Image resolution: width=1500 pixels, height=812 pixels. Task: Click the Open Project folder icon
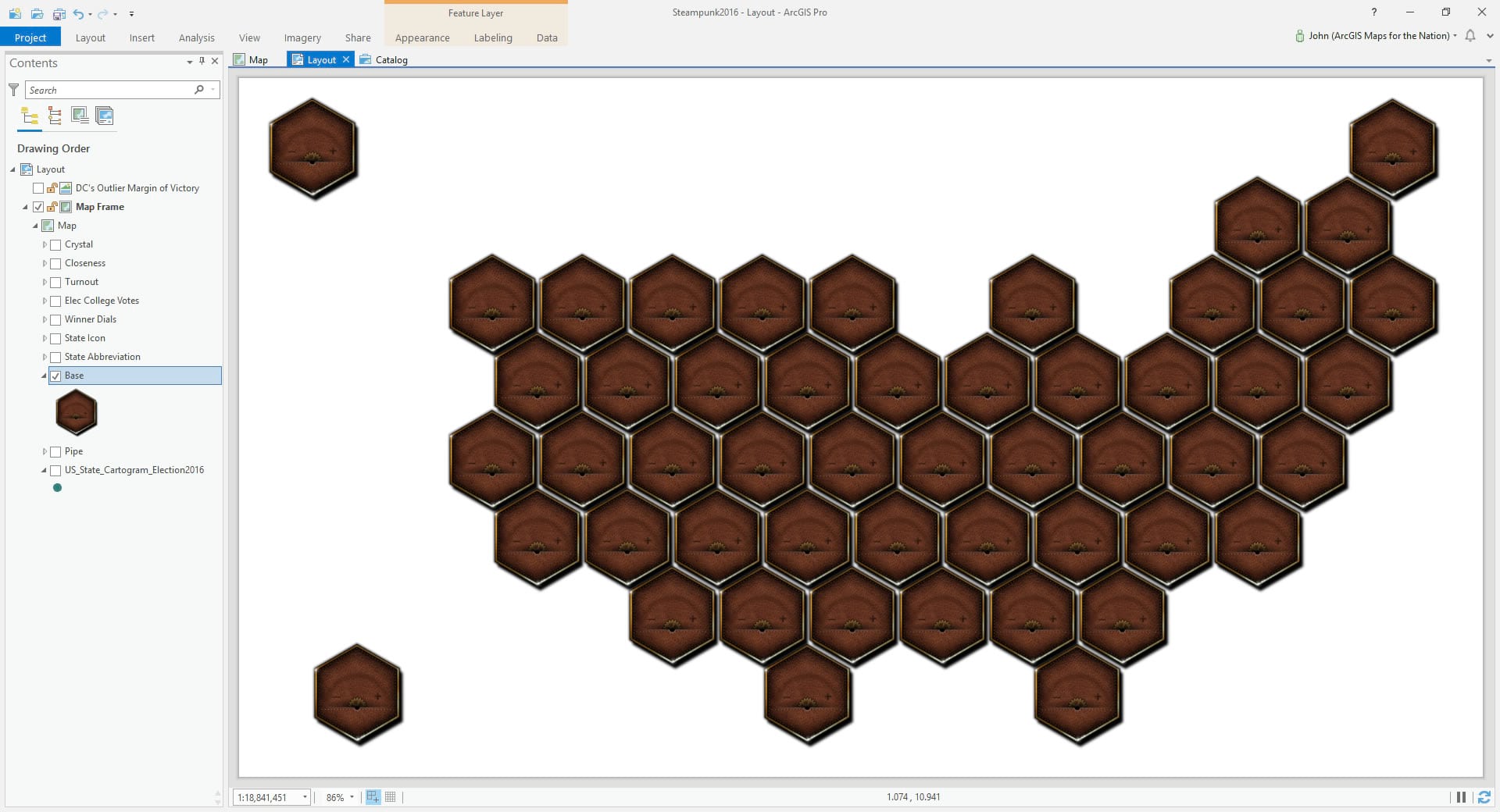coord(37,13)
